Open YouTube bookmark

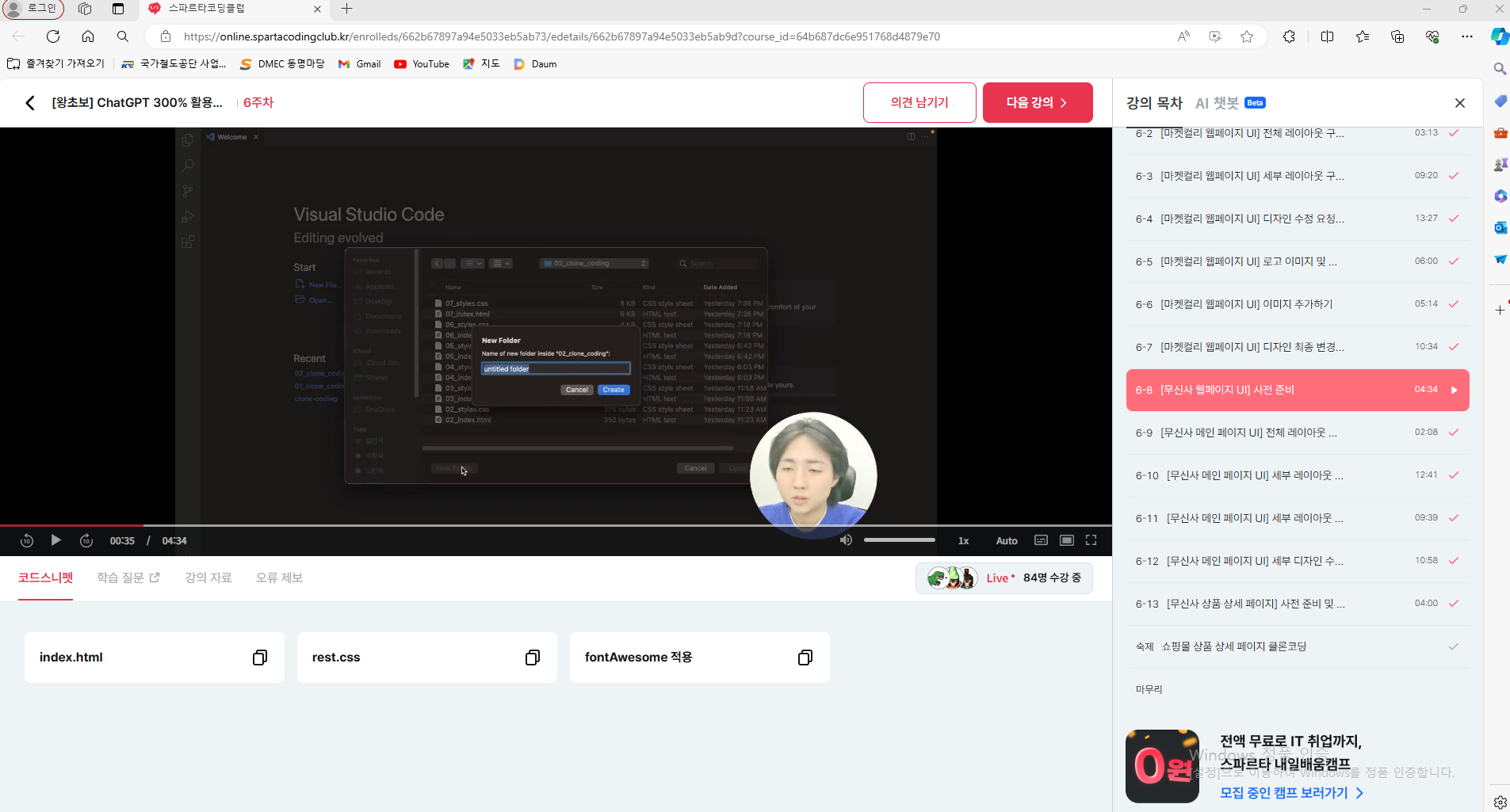[422, 64]
